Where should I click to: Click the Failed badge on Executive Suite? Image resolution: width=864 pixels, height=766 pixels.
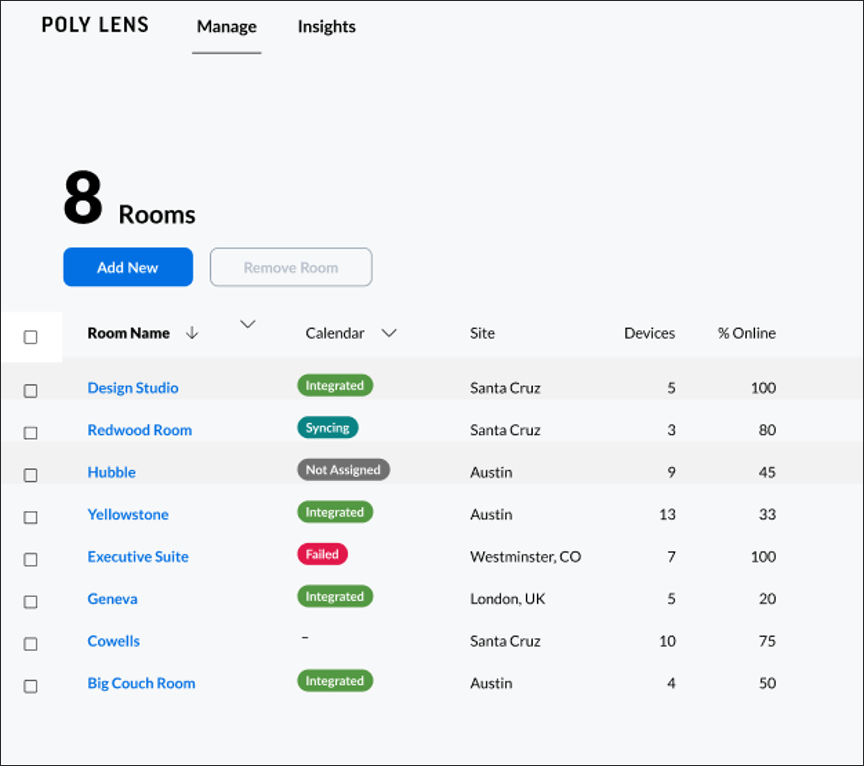pyautogui.click(x=322, y=554)
